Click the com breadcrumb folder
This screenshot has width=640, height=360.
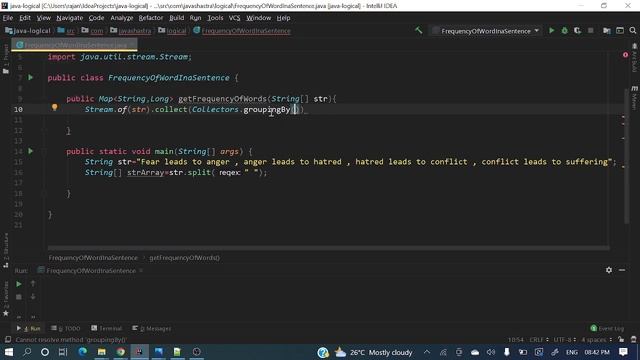(93, 31)
